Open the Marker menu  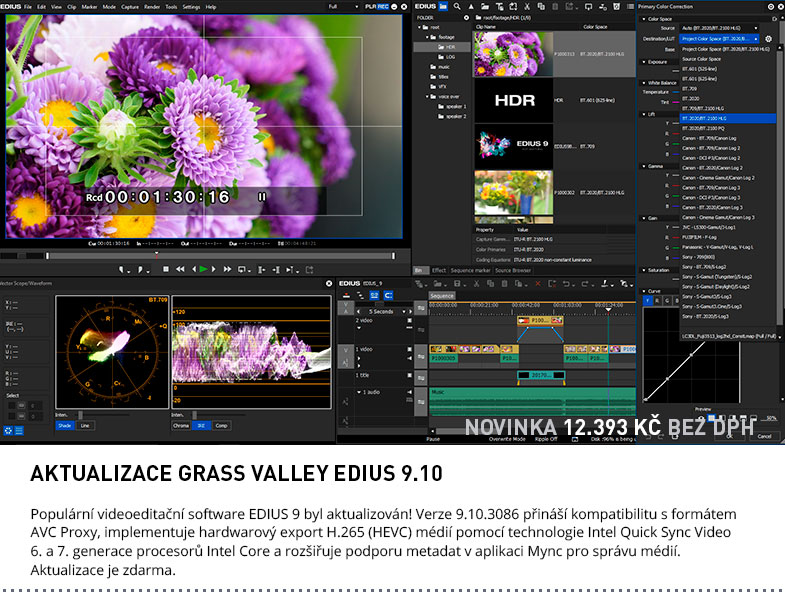click(89, 7)
